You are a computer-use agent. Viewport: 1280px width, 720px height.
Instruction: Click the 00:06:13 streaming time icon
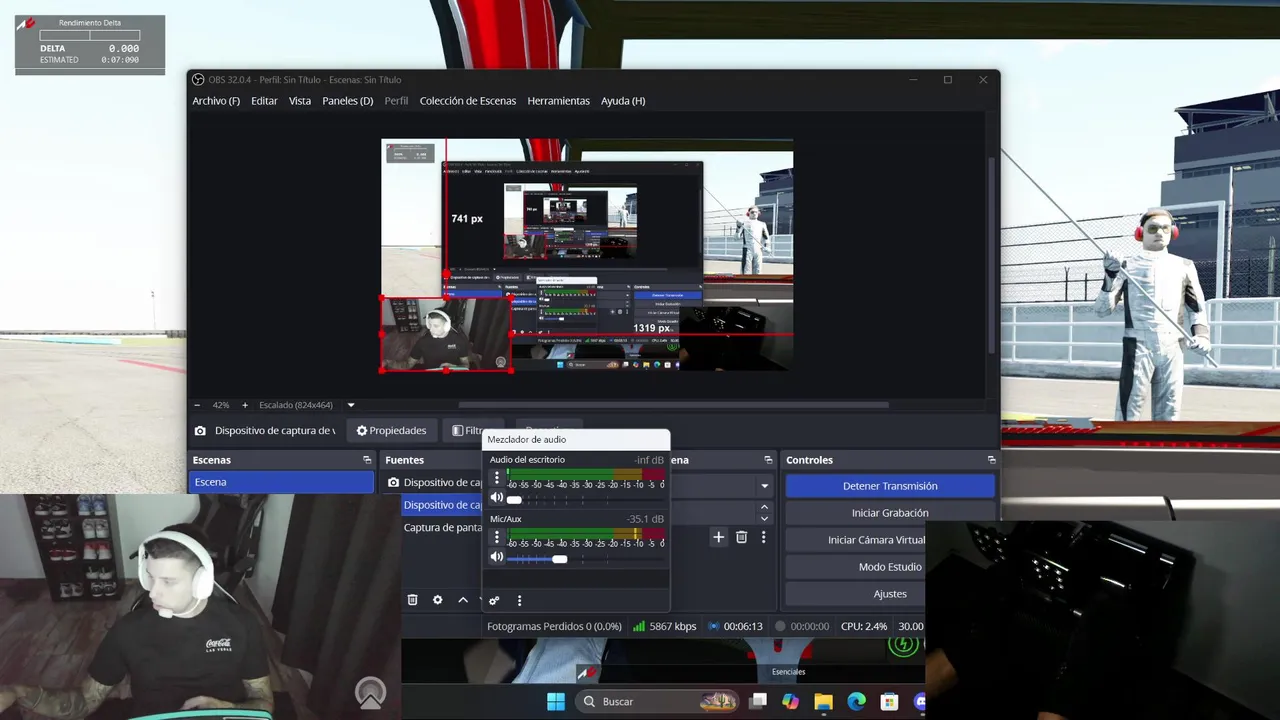coord(714,627)
